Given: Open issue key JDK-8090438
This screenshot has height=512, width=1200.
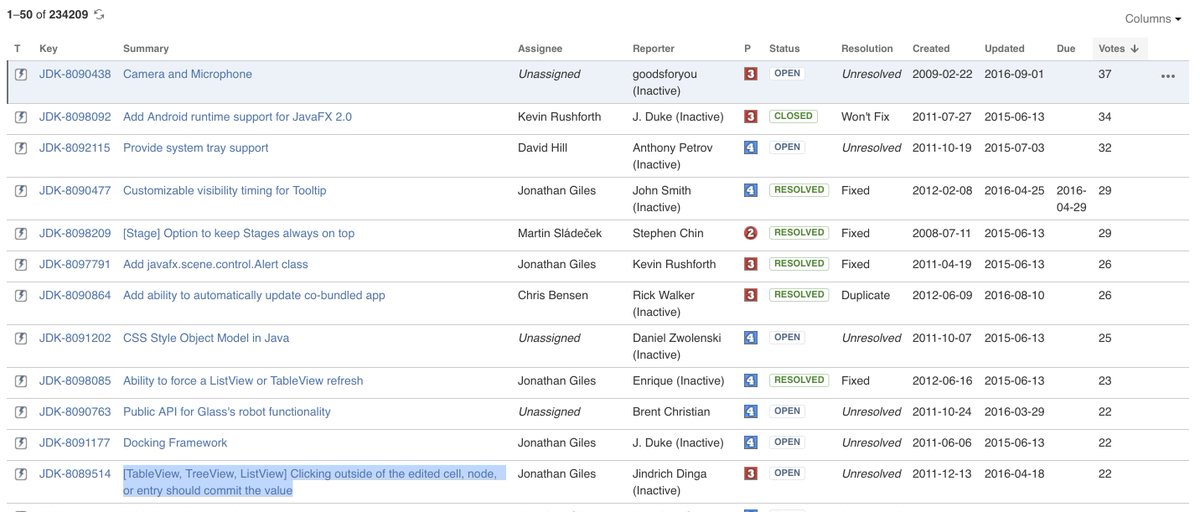Looking at the screenshot, I should 75,74.
